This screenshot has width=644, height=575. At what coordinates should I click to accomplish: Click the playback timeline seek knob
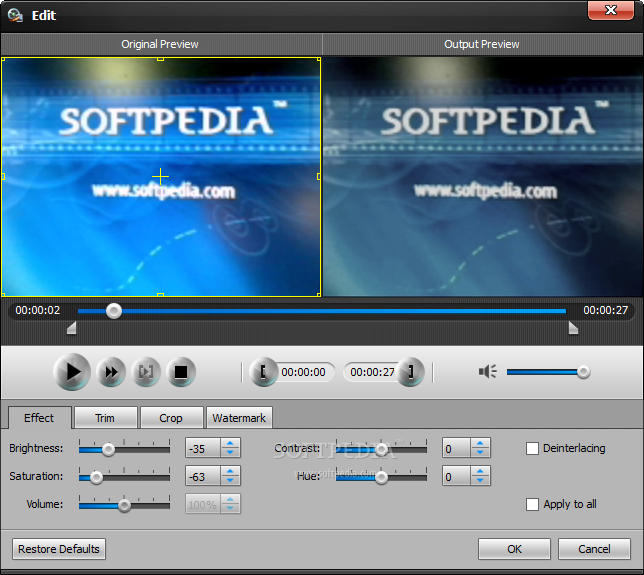pos(114,311)
